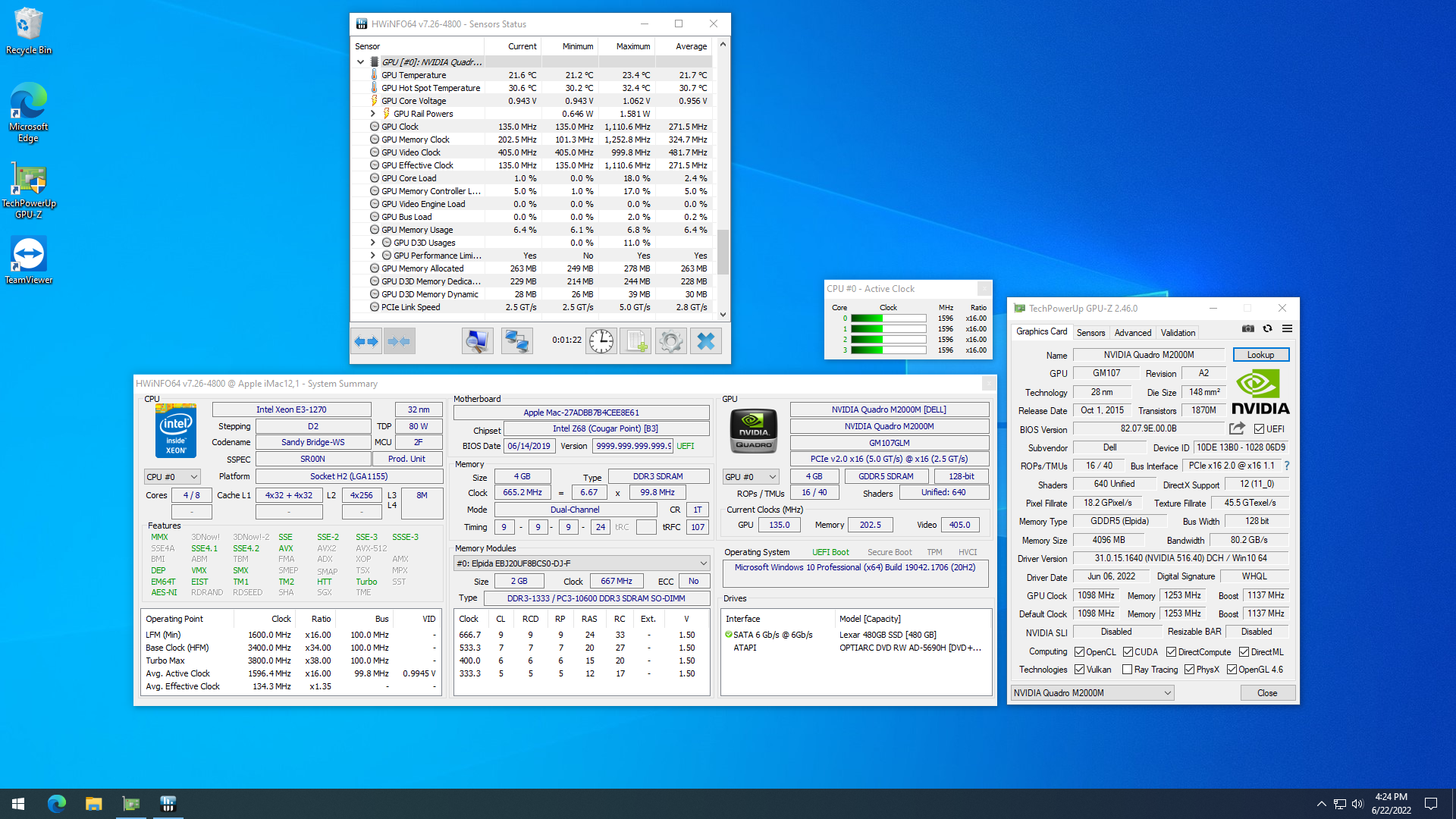Switch to the Advanced tab in GPU-Z

click(x=1133, y=333)
